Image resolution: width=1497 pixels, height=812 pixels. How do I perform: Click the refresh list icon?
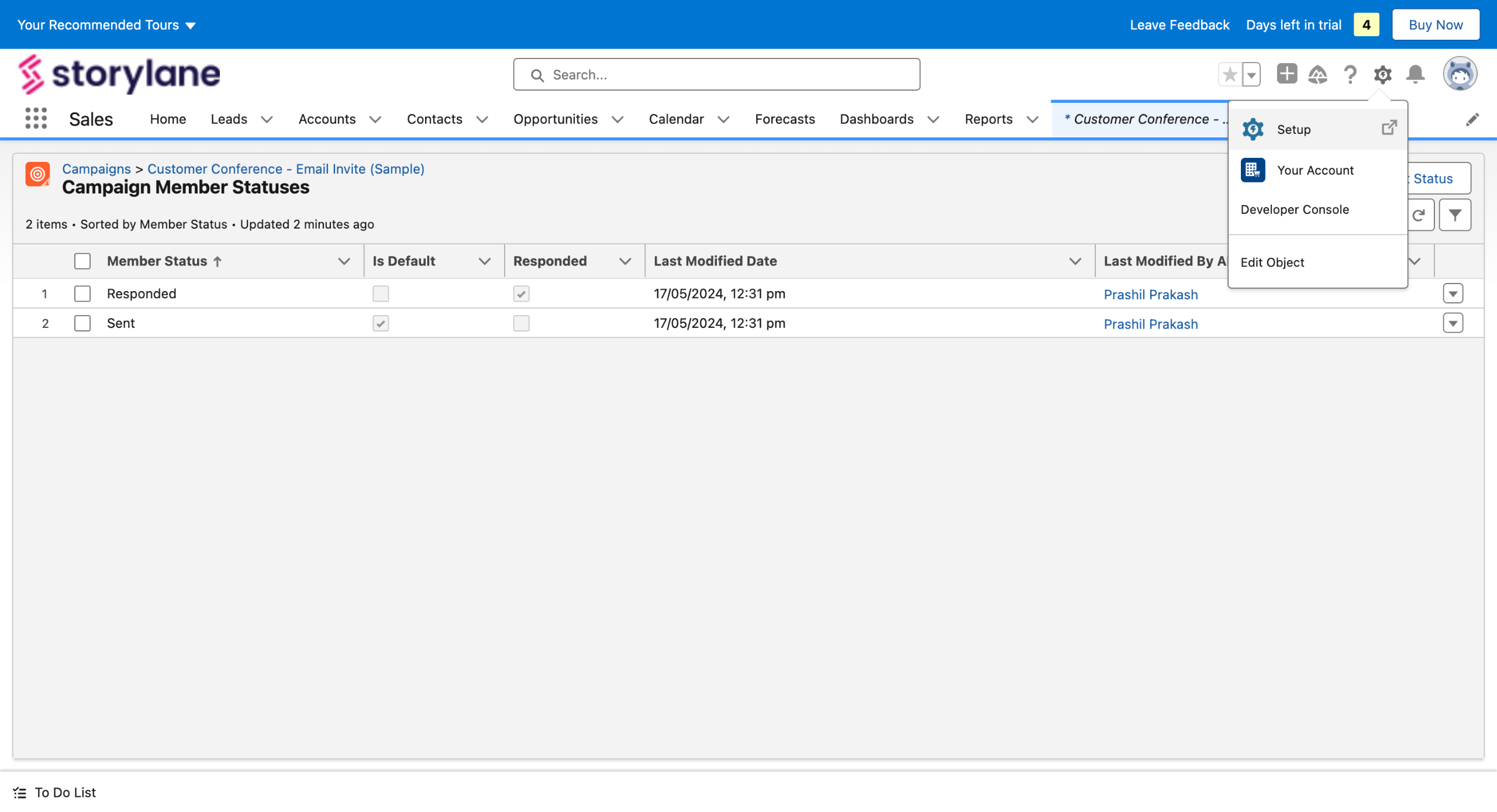click(1420, 215)
